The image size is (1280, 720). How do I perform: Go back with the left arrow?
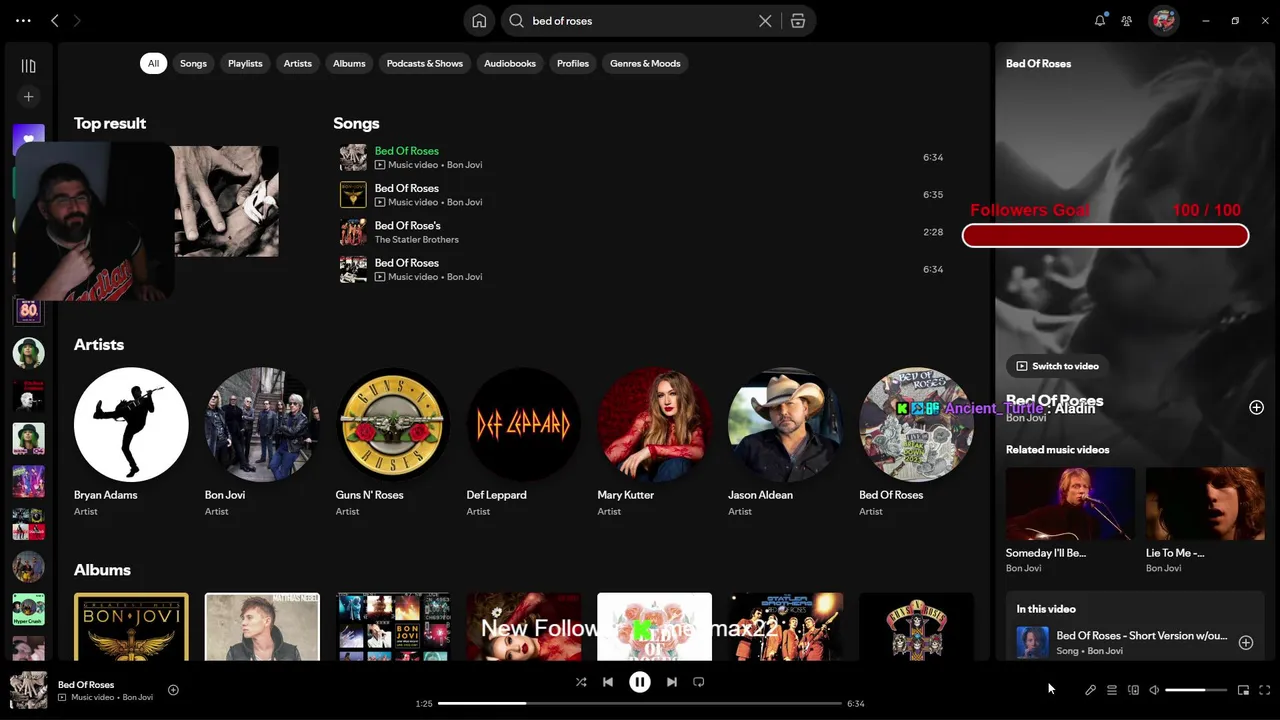click(x=55, y=20)
